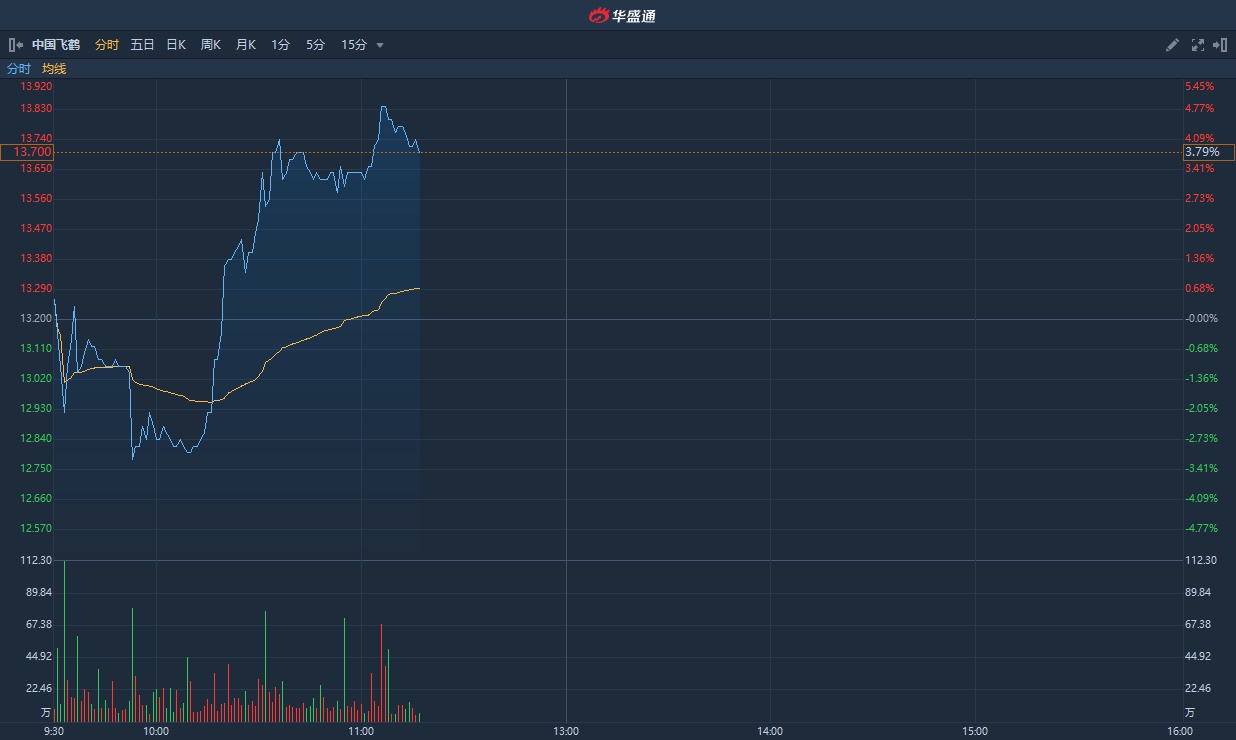Open the more timeframes dropdown arrow
This screenshot has width=1236, height=740.
coord(380,45)
